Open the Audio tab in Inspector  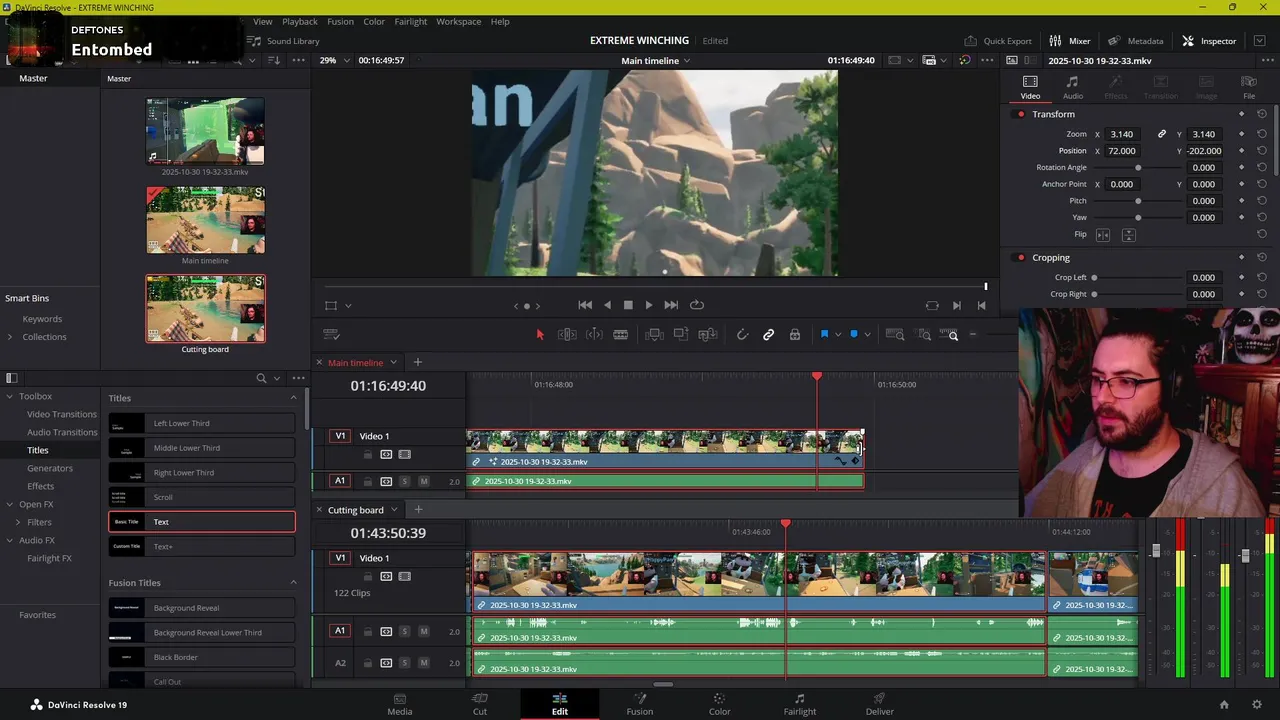[1072, 87]
